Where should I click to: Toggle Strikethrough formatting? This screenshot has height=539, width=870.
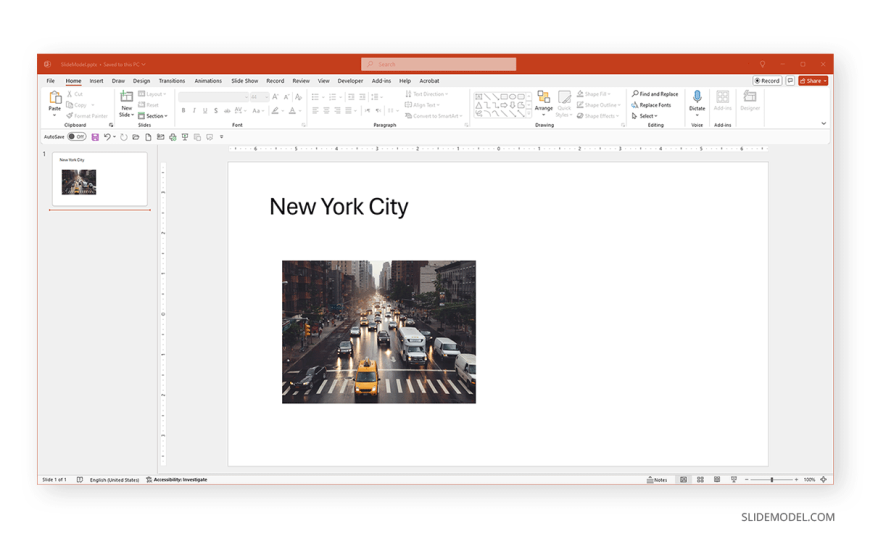point(227,111)
